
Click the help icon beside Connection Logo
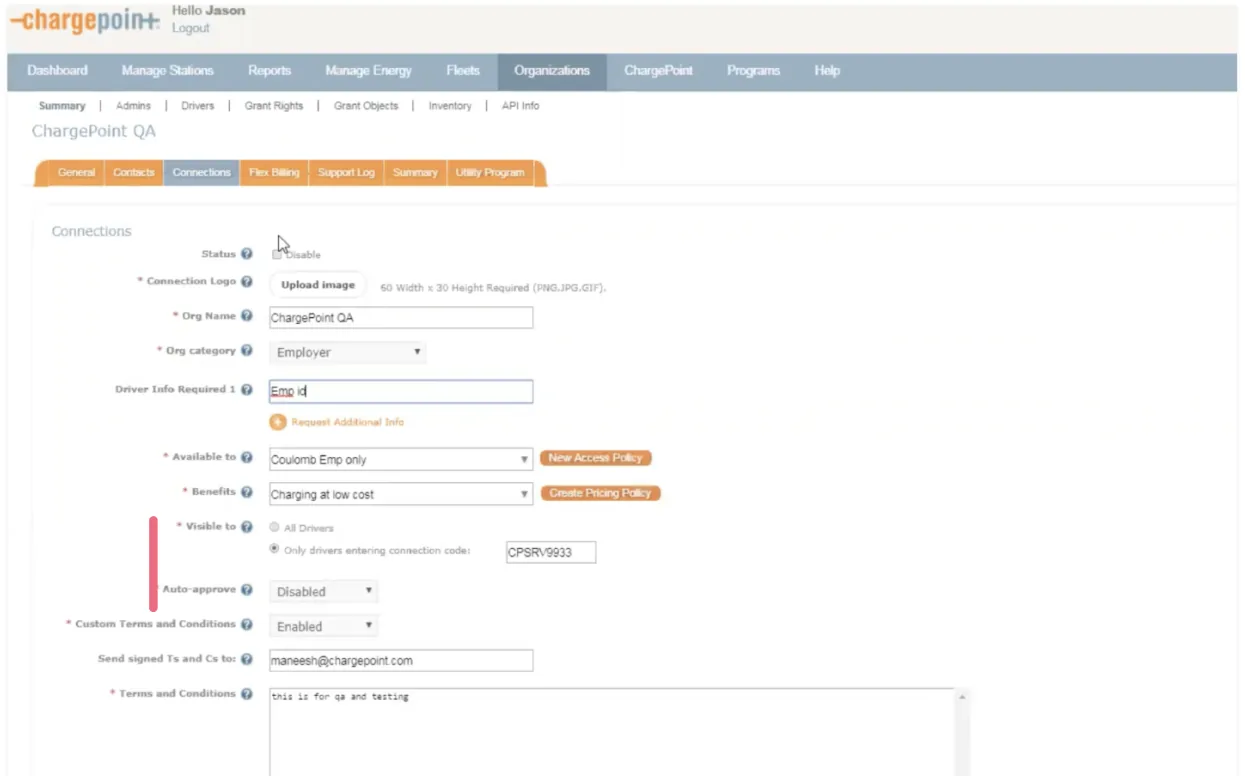[x=246, y=282]
